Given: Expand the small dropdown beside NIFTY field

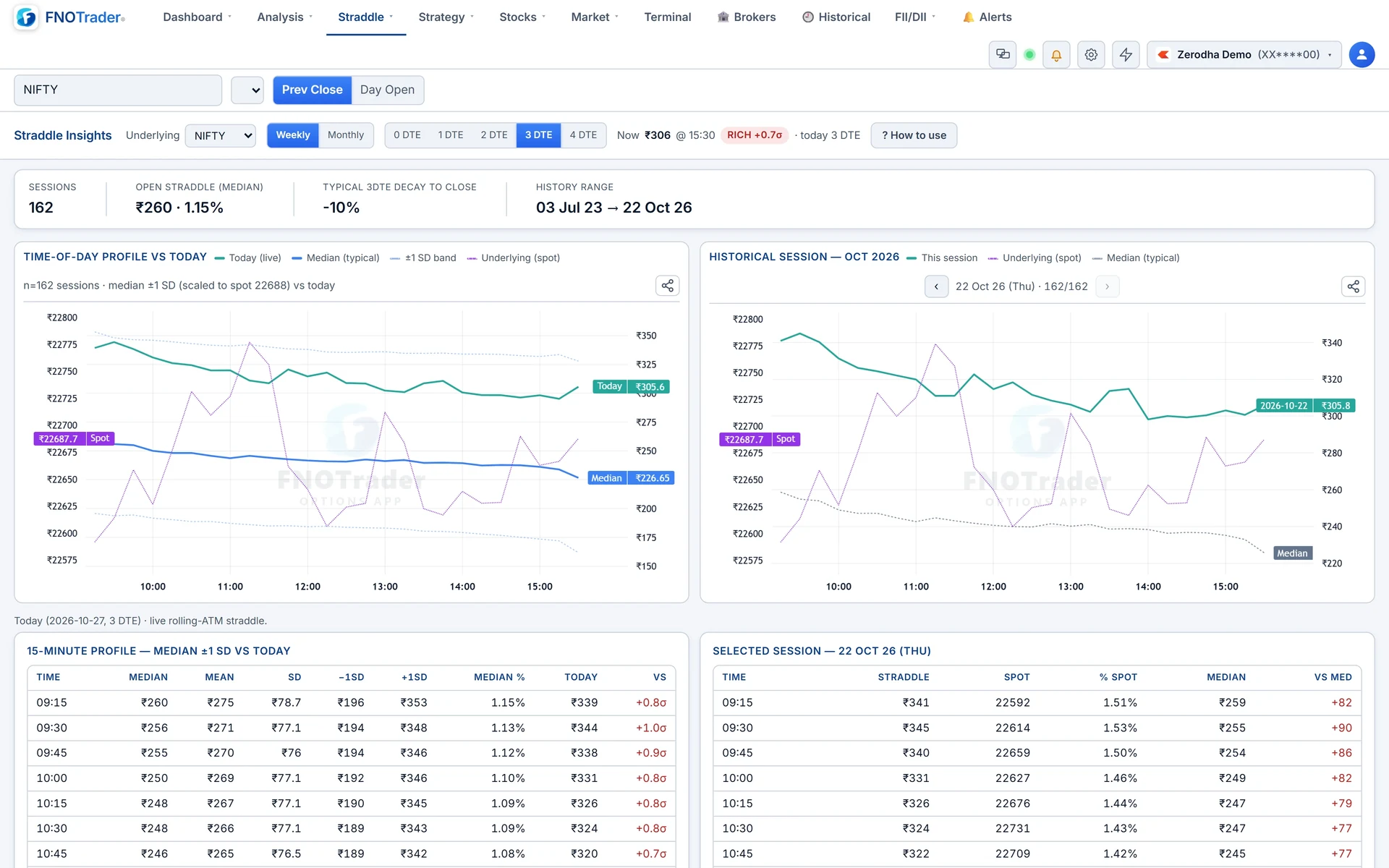Looking at the screenshot, I should coord(247,90).
